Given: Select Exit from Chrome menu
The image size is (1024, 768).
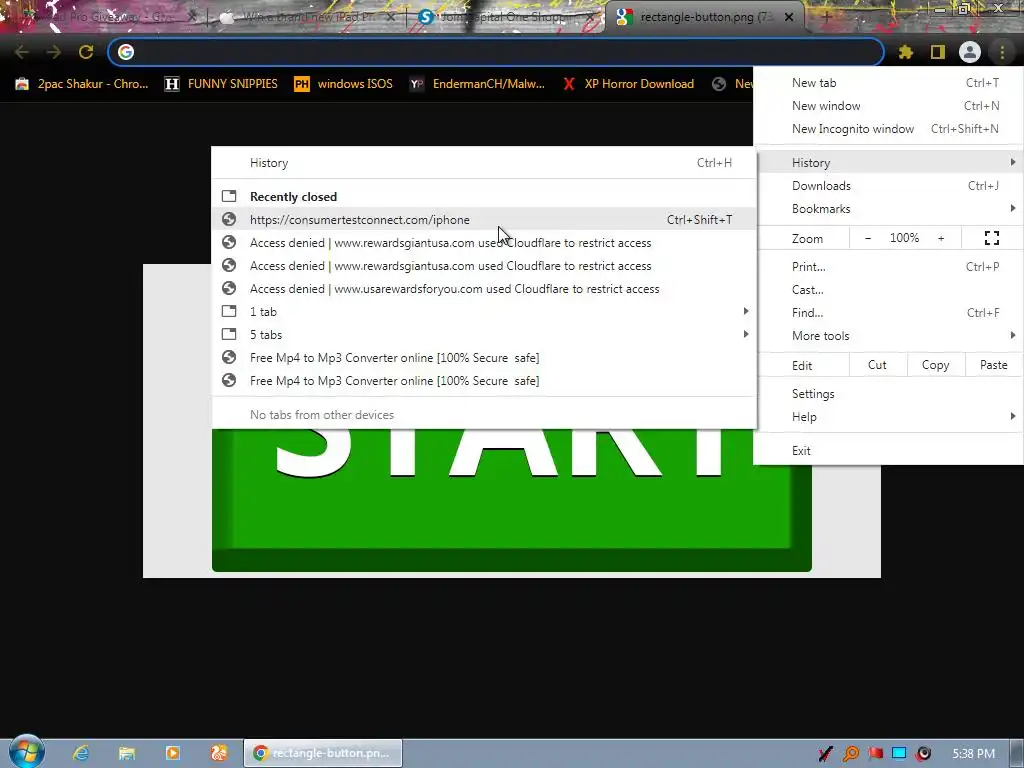Looking at the screenshot, I should (x=888, y=451).
